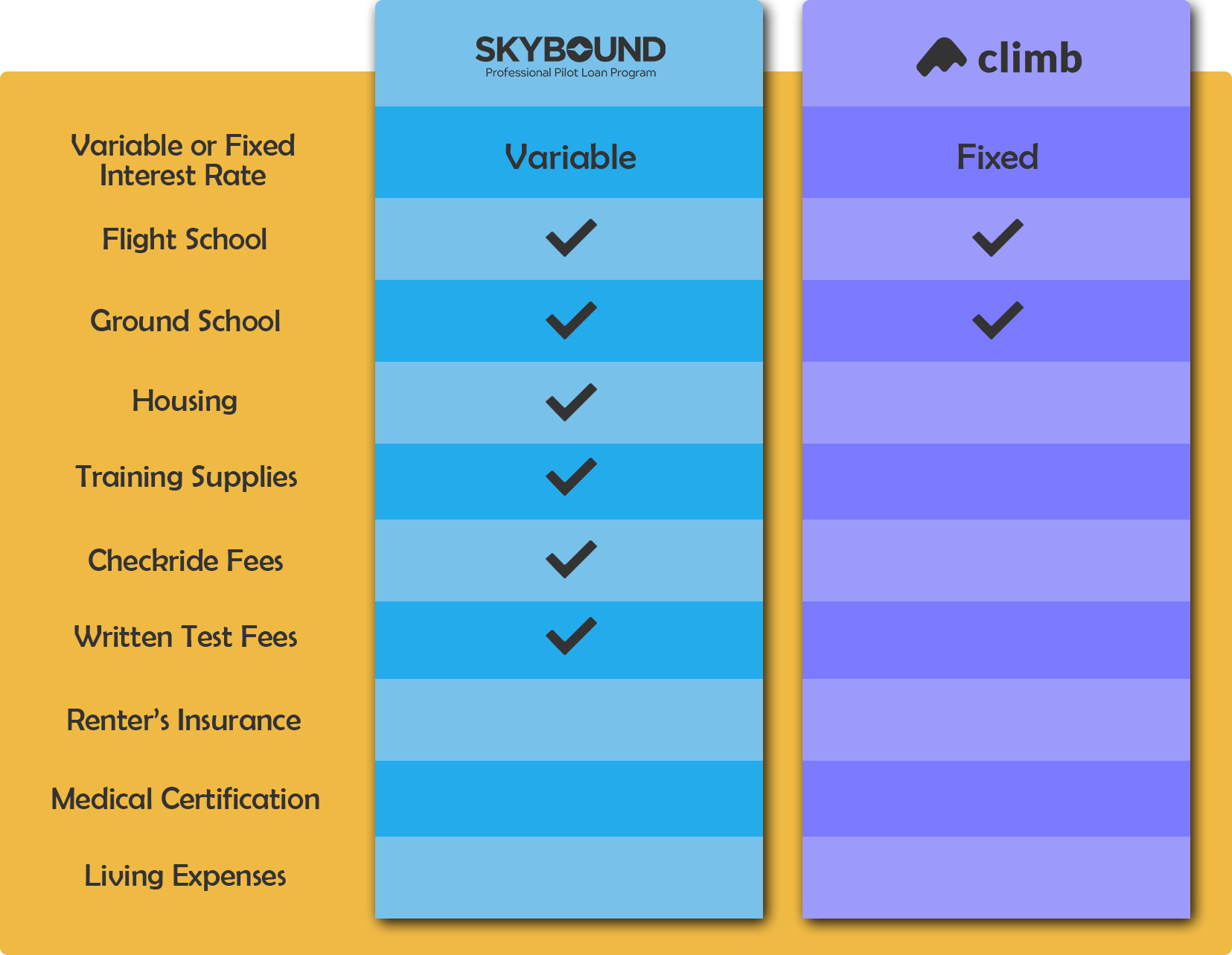1232x955 pixels.
Task: Click 'Professional Pilot Loan Program' subtitle
Action: 571,73
